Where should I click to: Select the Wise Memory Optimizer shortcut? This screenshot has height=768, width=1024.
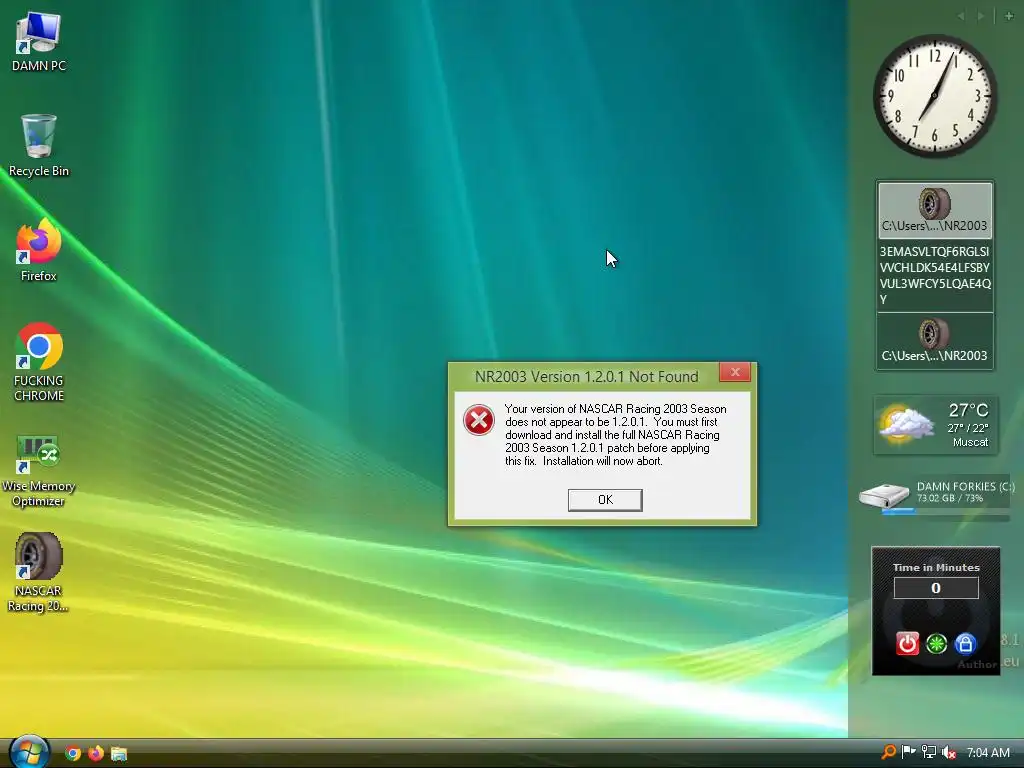[x=39, y=470]
